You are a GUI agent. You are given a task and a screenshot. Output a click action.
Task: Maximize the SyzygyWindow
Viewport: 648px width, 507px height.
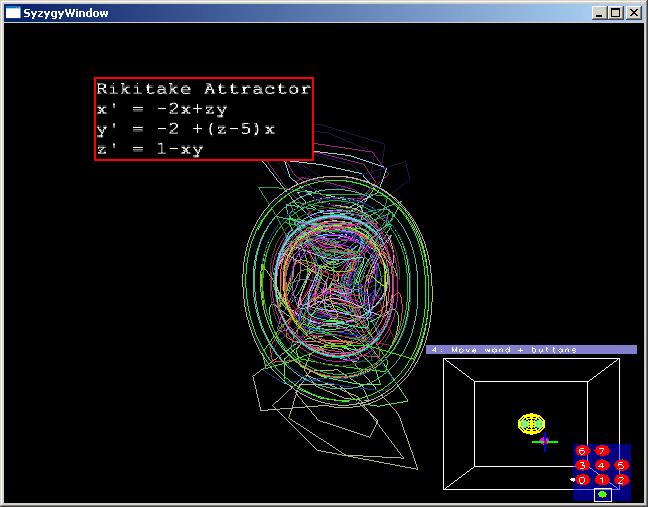[615, 13]
